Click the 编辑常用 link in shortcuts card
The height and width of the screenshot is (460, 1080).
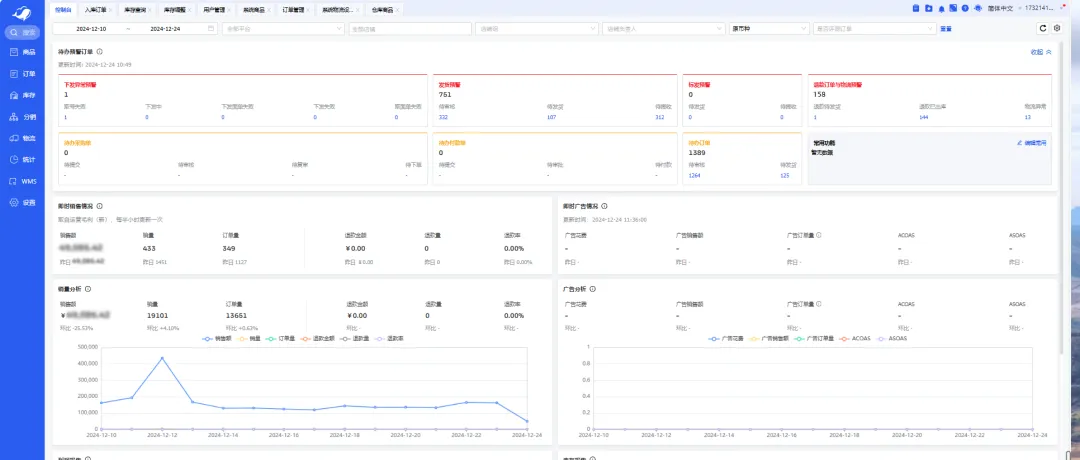pos(1031,143)
